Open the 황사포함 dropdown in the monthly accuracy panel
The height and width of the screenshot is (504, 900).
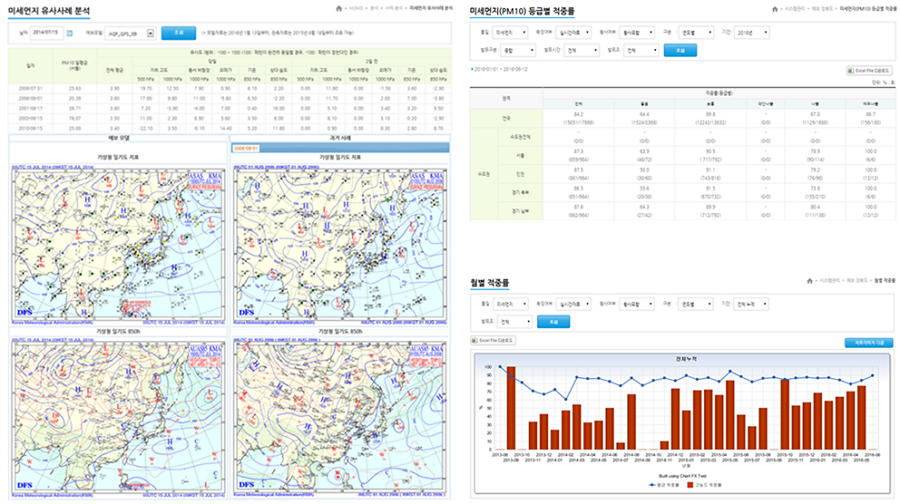[x=637, y=304]
